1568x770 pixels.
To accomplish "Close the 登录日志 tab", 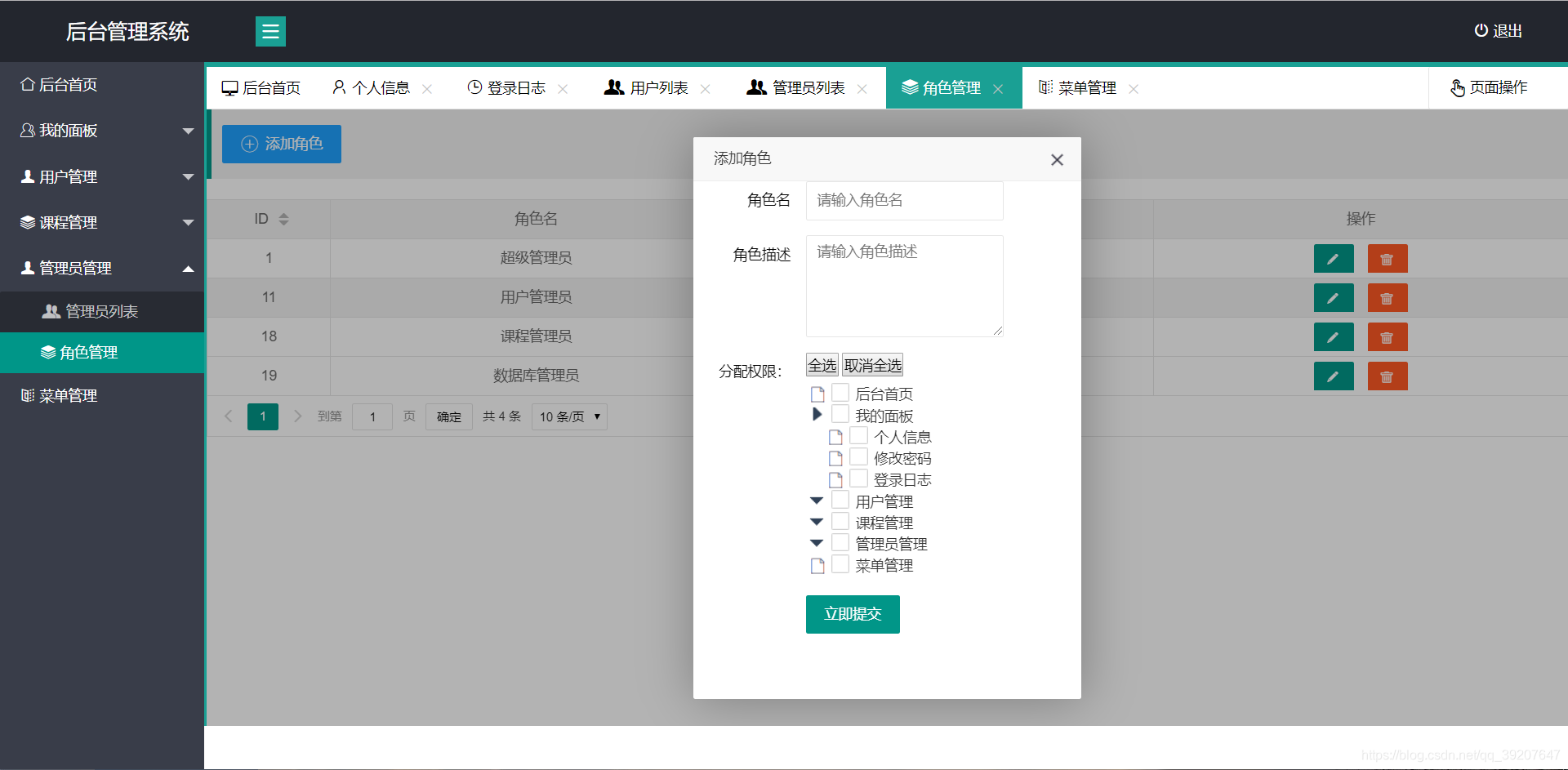I will (563, 89).
